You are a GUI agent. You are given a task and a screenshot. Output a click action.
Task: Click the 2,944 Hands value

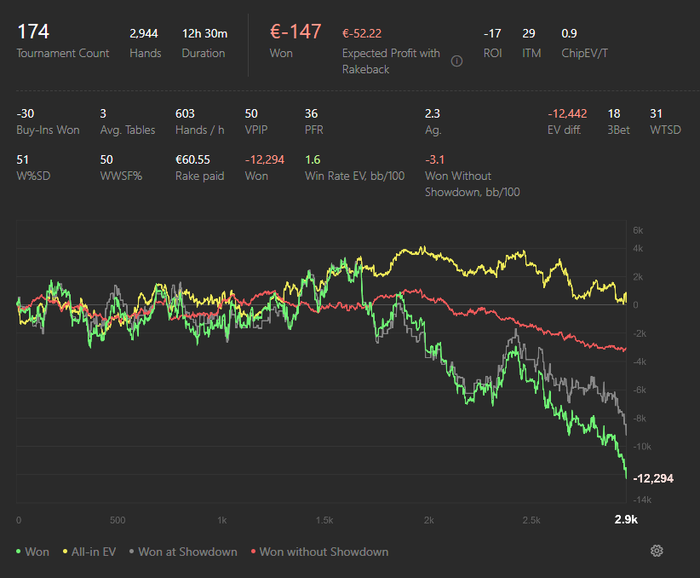tap(144, 33)
